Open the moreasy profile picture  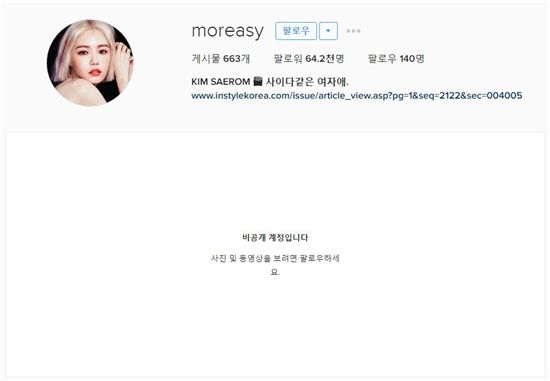click(90, 63)
